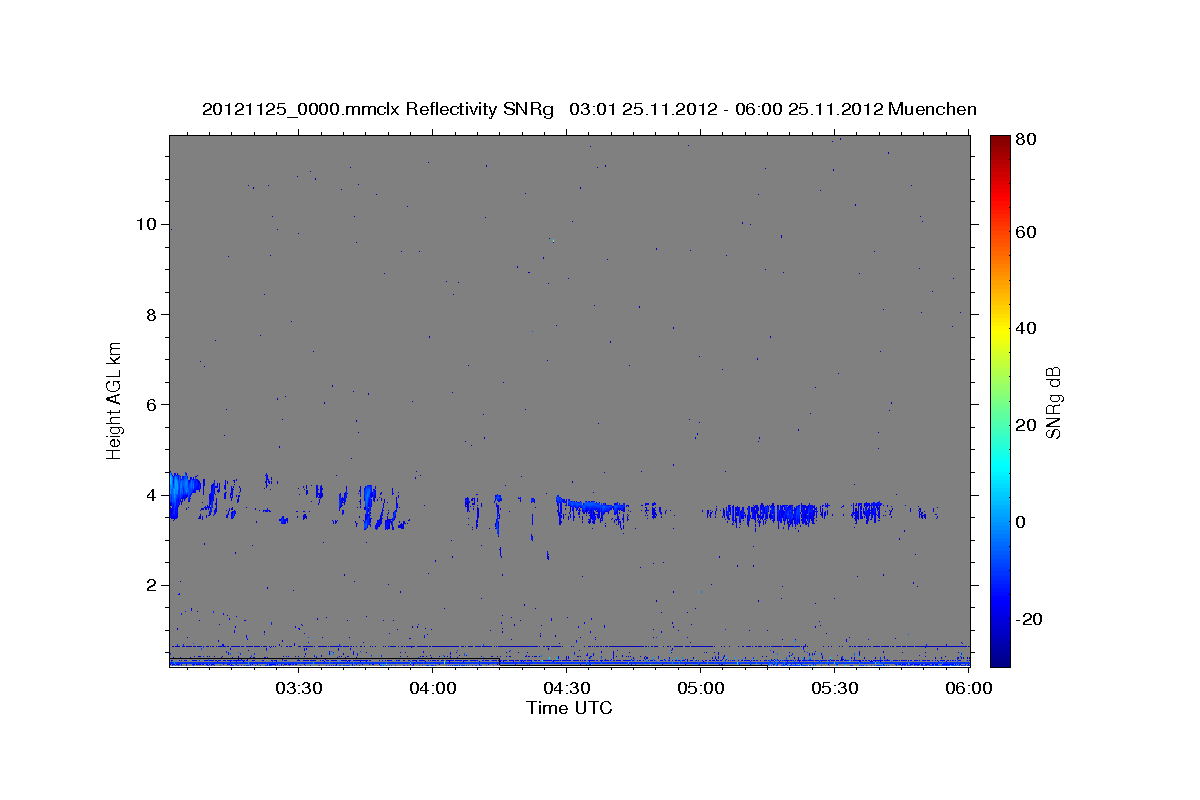Click the colorbar value -20
1200x800 pixels.
1029,619
